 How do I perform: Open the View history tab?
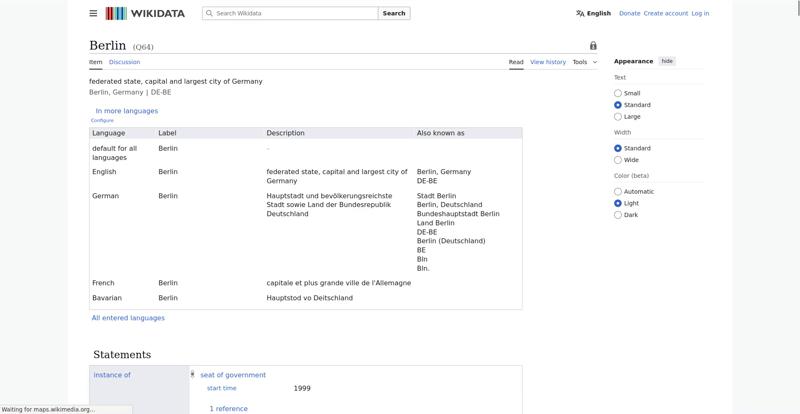tap(547, 62)
